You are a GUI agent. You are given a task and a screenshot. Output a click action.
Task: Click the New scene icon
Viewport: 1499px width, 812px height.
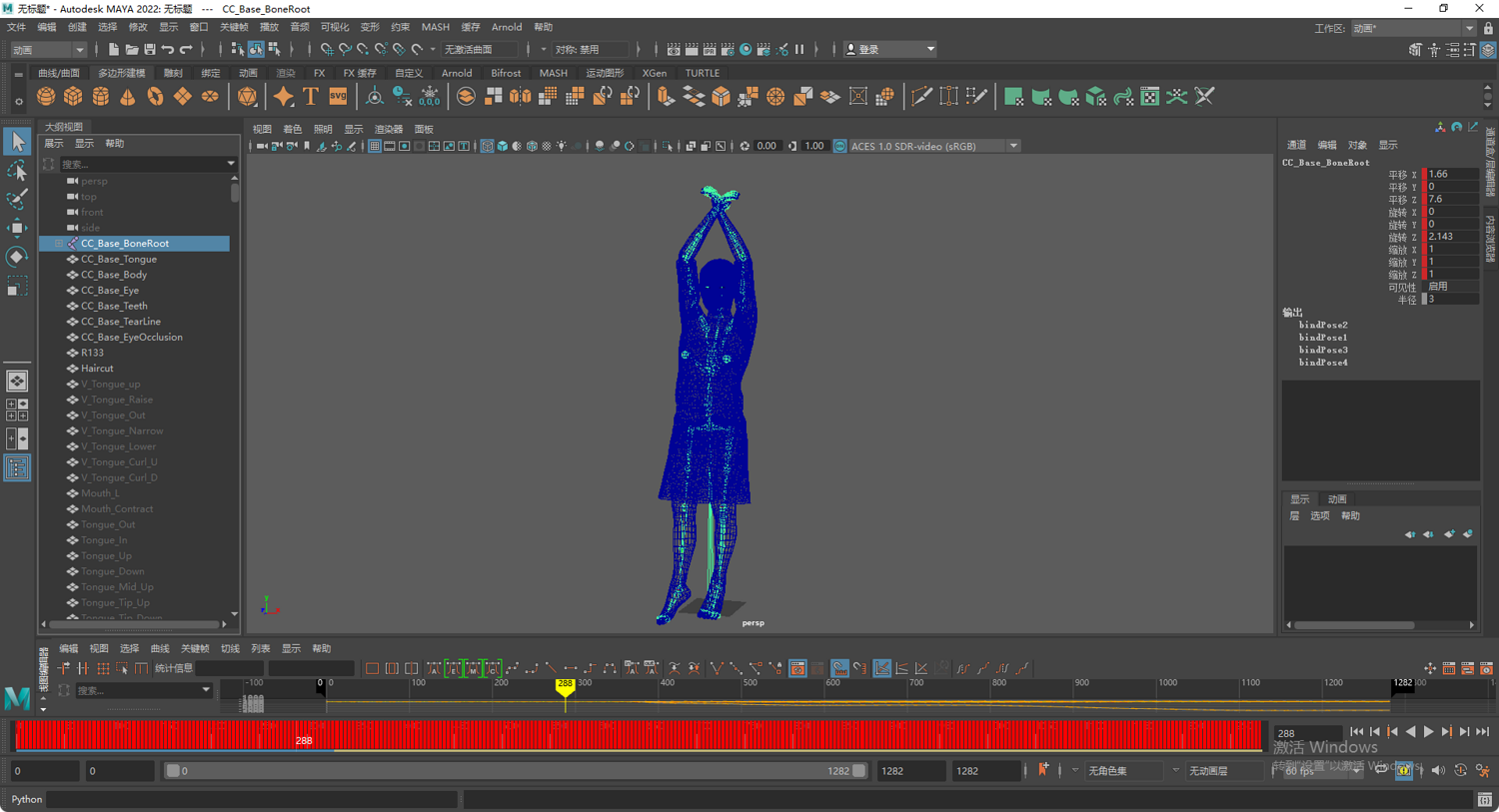pos(113,49)
